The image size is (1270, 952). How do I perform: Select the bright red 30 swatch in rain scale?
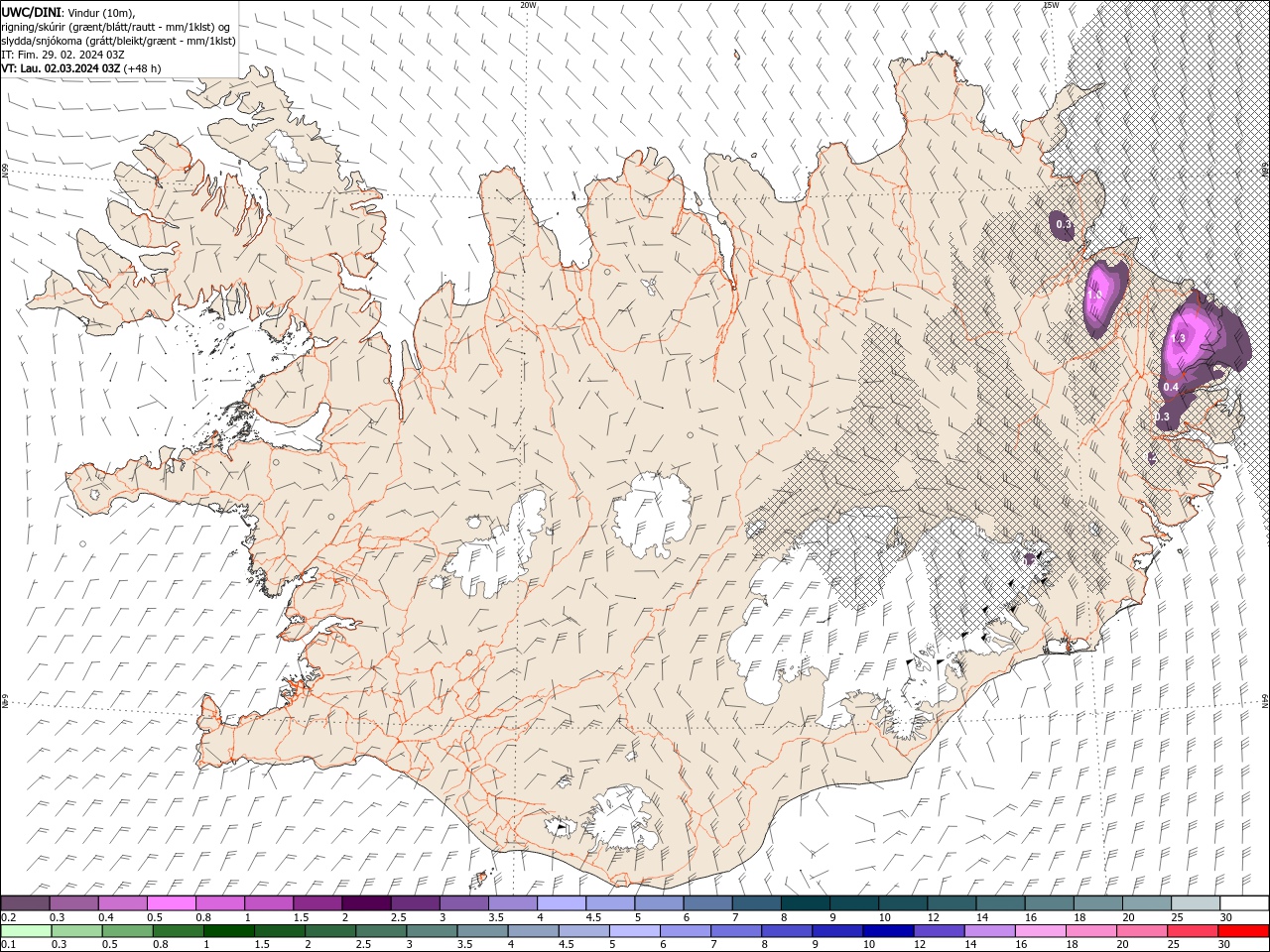tap(1243, 931)
